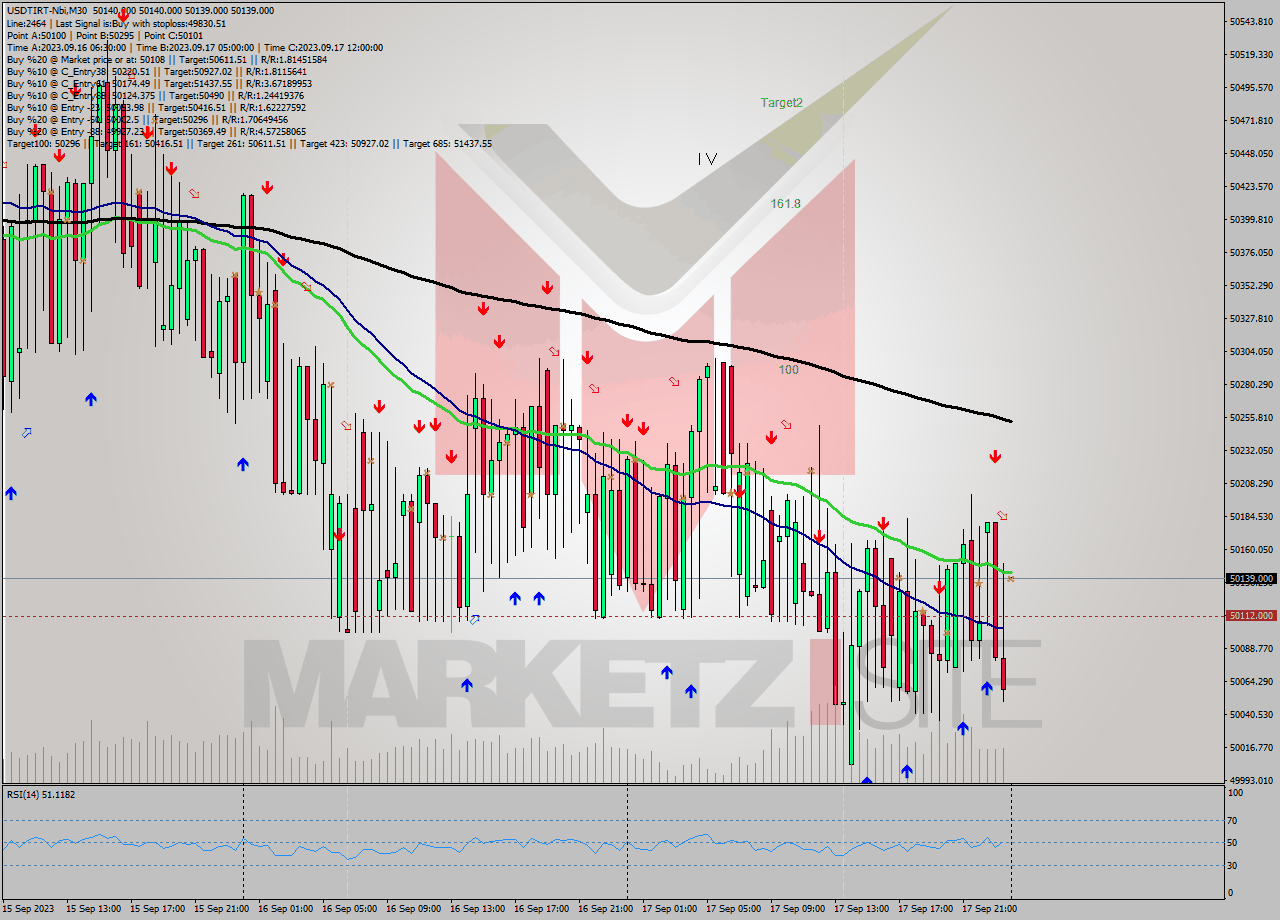This screenshot has height=920, width=1280.
Task: Click the '16 Sep 13:00' time label
Action: tap(477, 909)
